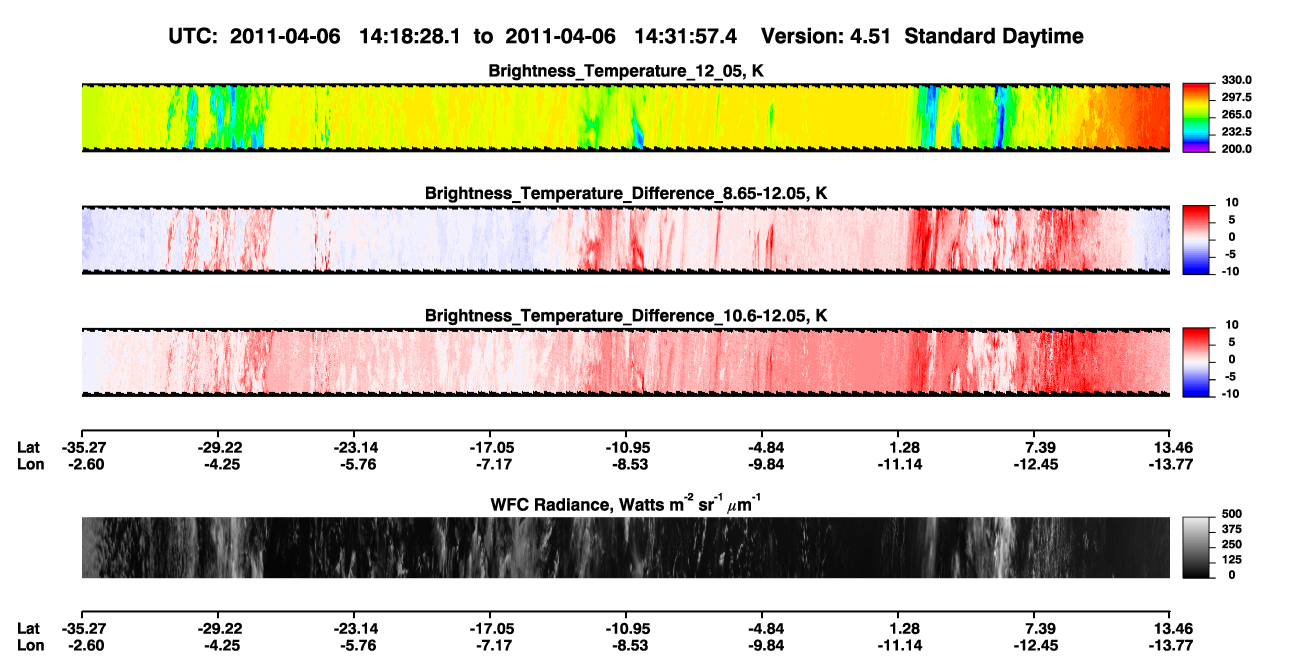Click the 10.6-12.05 difference image strip
This screenshot has height=667, width=1300.
tap(625, 362)
